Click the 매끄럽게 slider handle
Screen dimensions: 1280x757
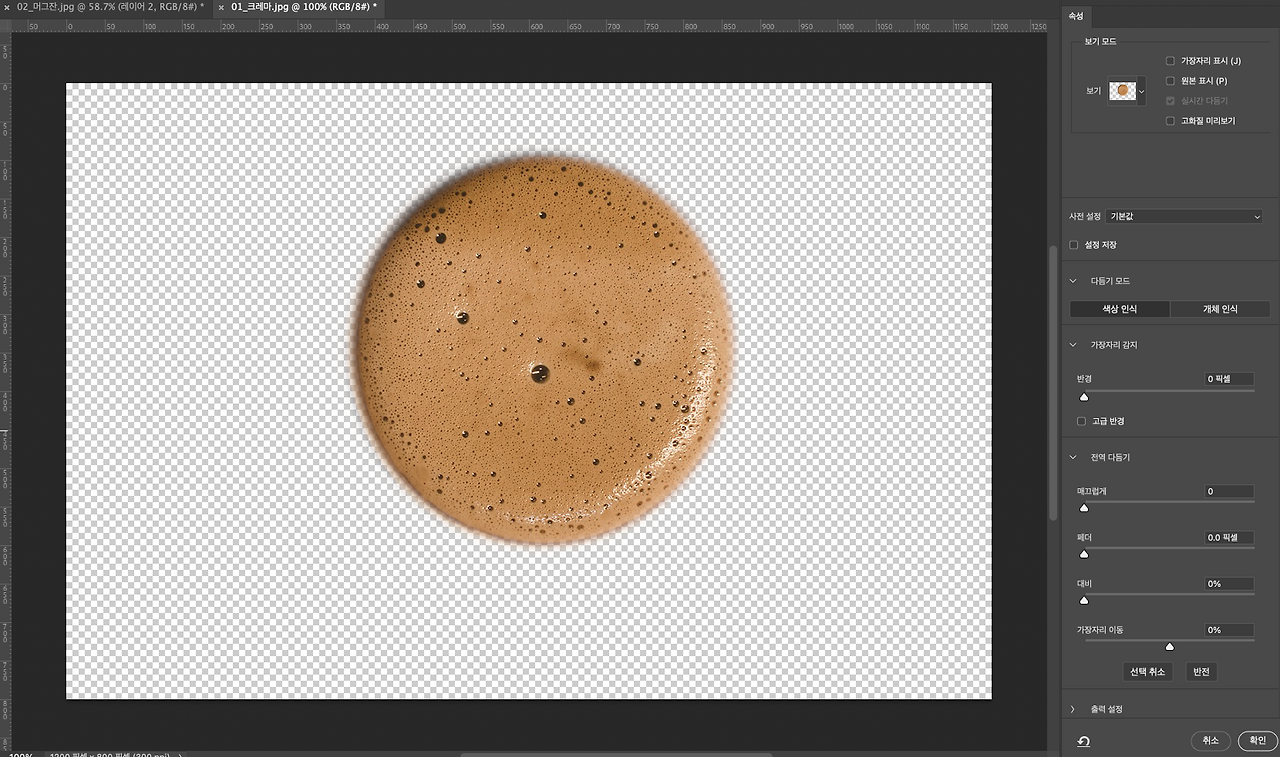1084,508
